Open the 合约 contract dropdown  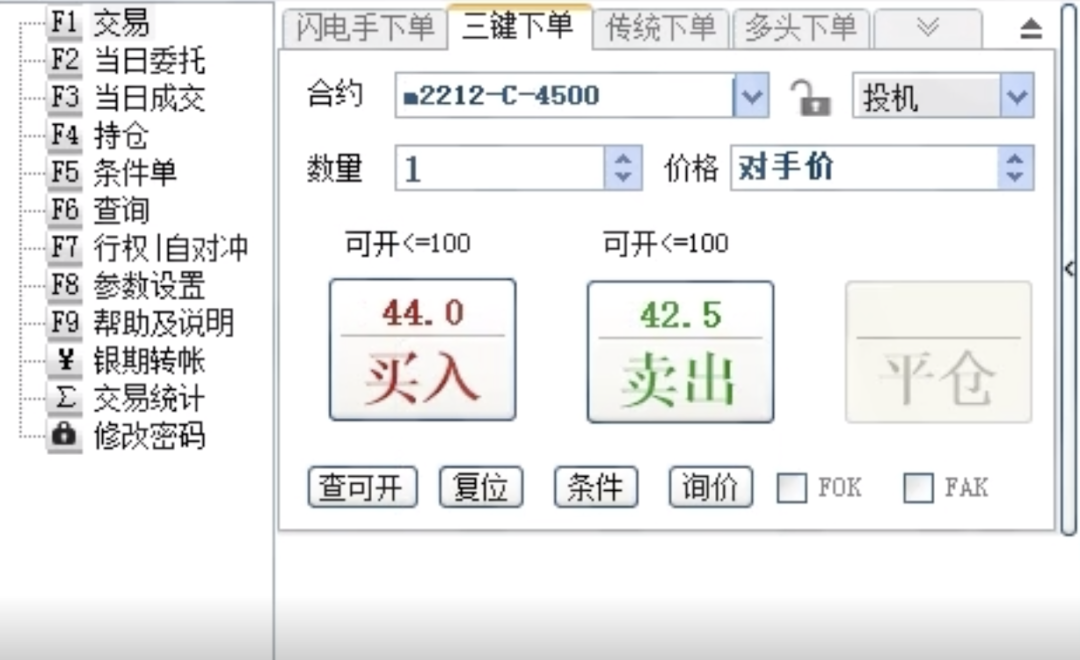coord(752,95)
